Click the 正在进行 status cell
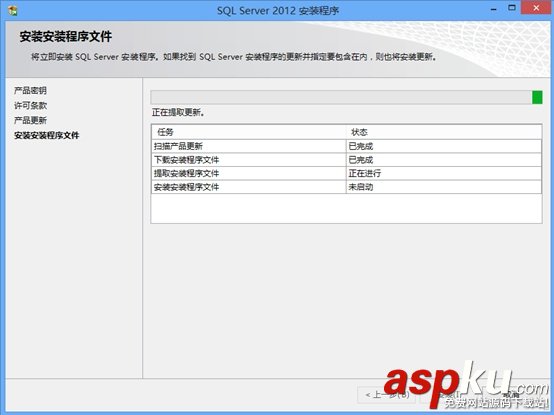Screen dimensions: 554x415 [444, 173]
